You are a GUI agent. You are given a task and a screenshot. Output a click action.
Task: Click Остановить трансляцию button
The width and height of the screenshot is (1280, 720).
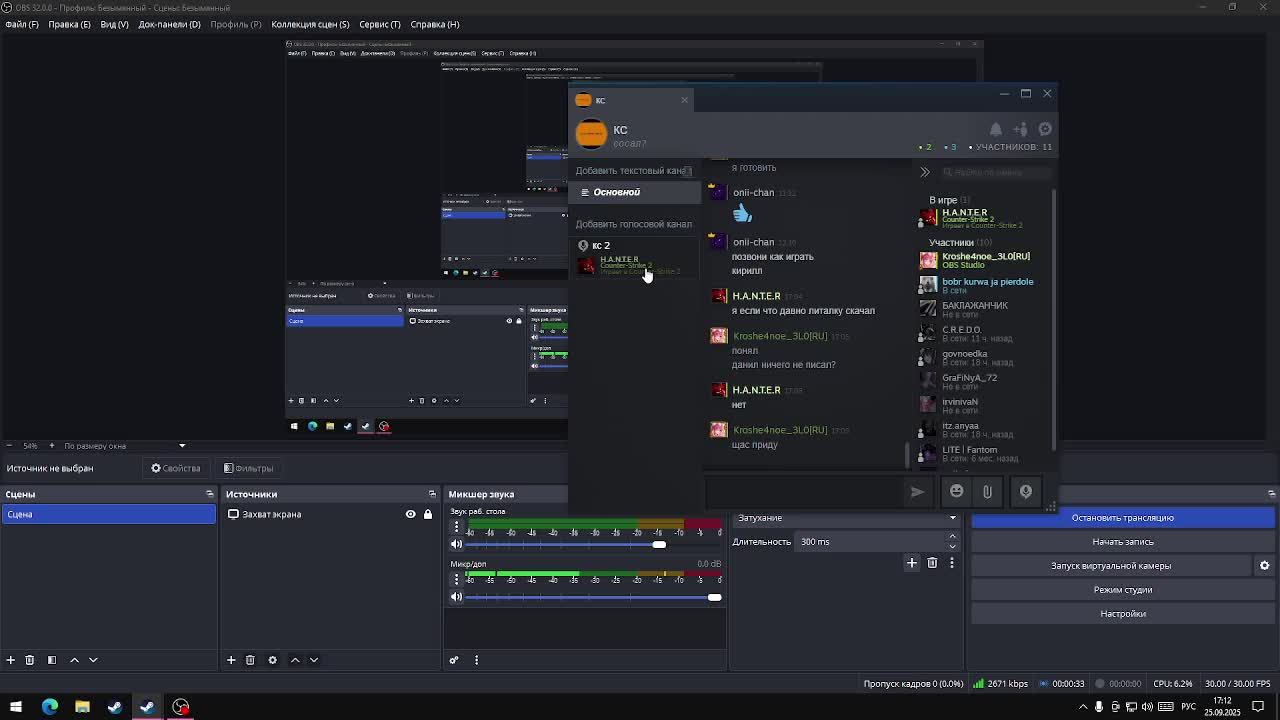[x=1123, y=518]
